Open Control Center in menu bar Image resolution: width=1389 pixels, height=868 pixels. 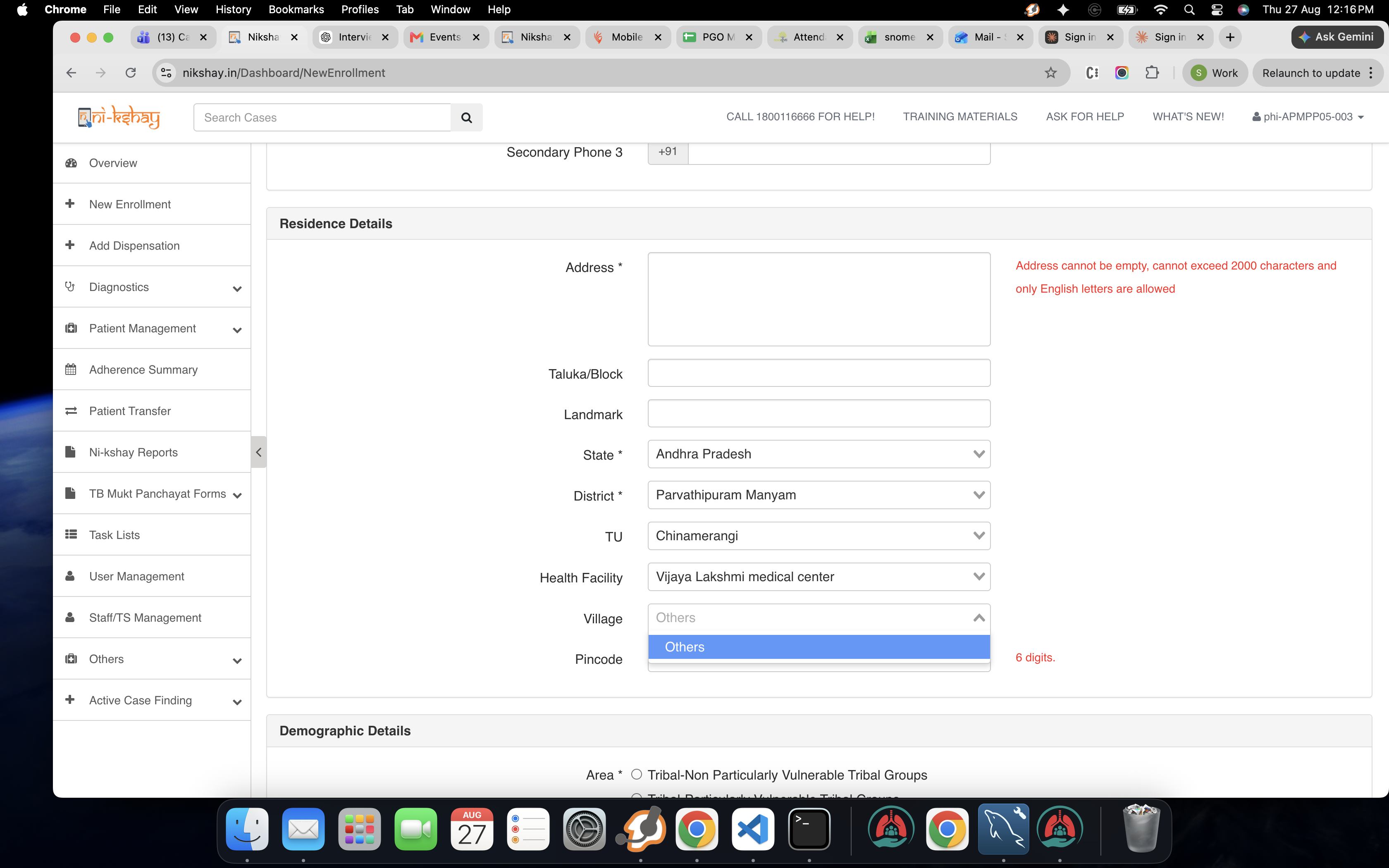point(1217,10)
